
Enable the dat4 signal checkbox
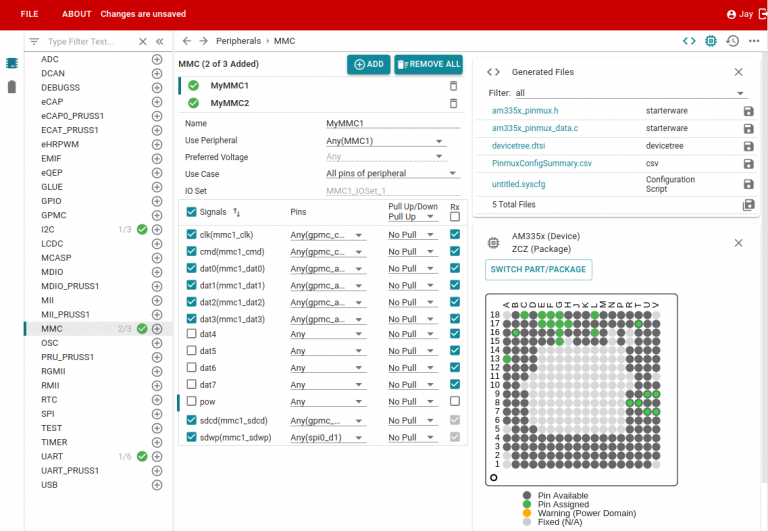(x=192, y=334)
